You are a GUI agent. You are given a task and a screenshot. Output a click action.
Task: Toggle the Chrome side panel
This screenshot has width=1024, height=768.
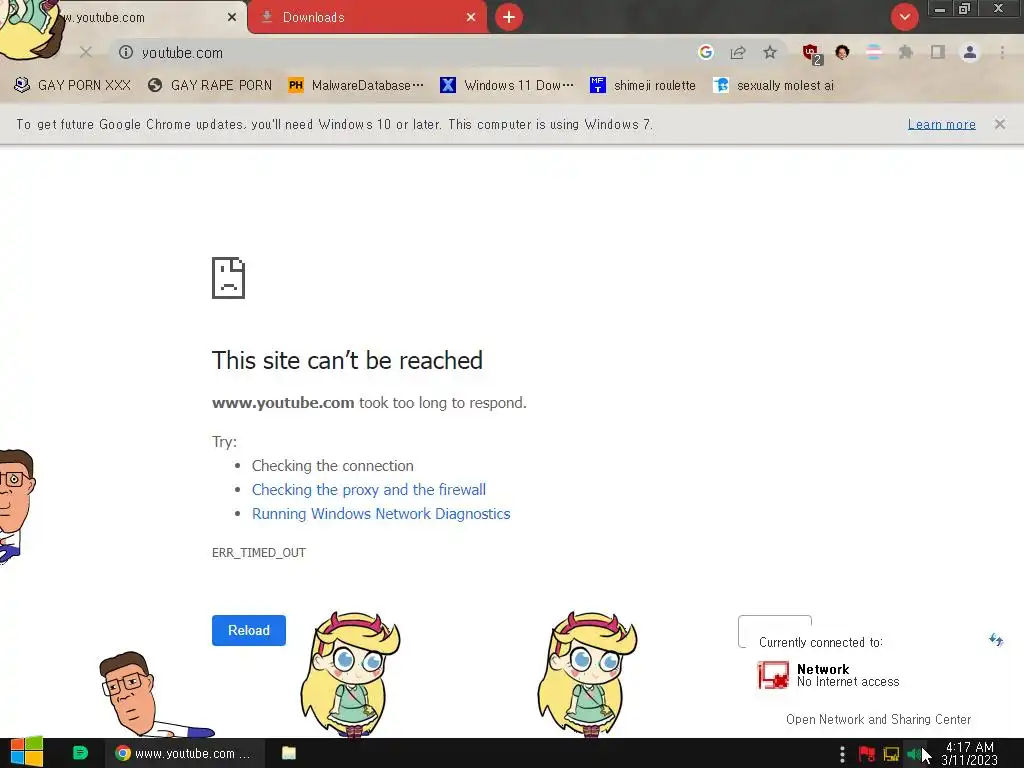click(x=938, y=52)
